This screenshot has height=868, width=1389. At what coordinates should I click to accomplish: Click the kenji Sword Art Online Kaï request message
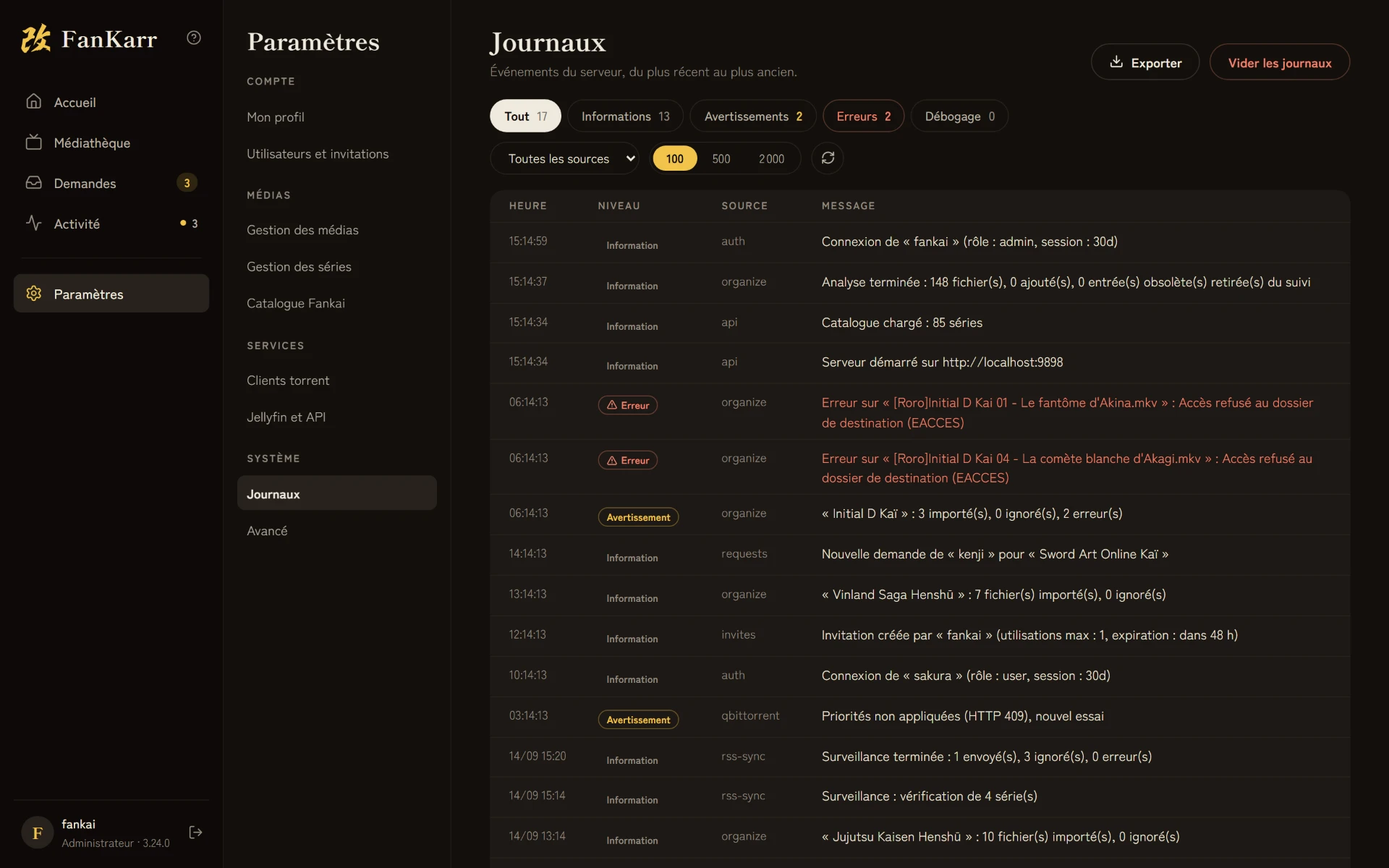(995, 554)
